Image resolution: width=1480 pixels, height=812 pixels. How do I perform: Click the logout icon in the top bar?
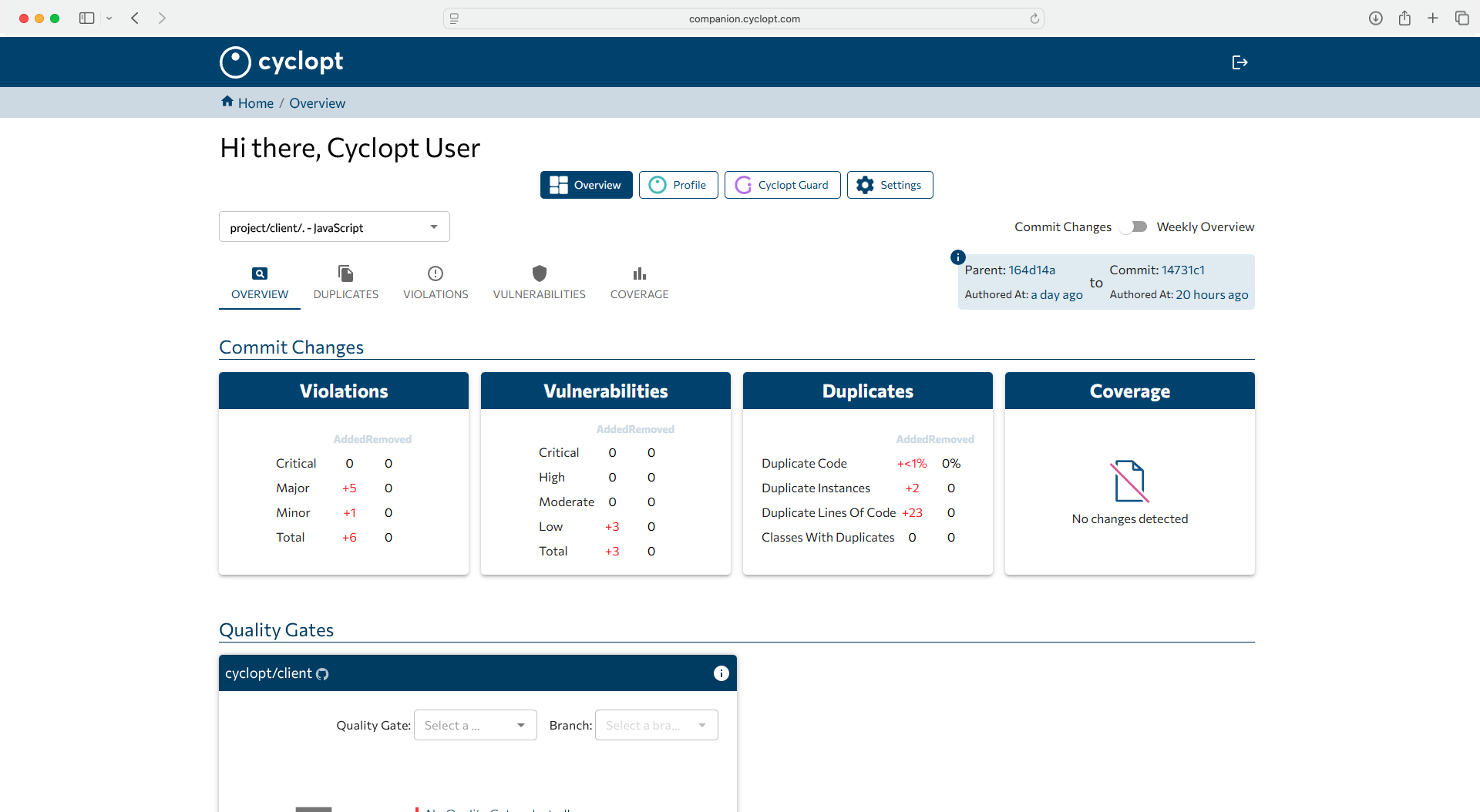coord(1239,62)
